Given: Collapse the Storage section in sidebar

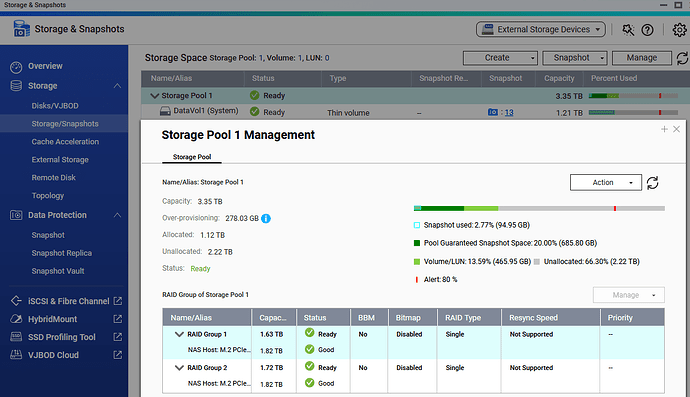Looking at the screenshot, I should pos(117,86).
